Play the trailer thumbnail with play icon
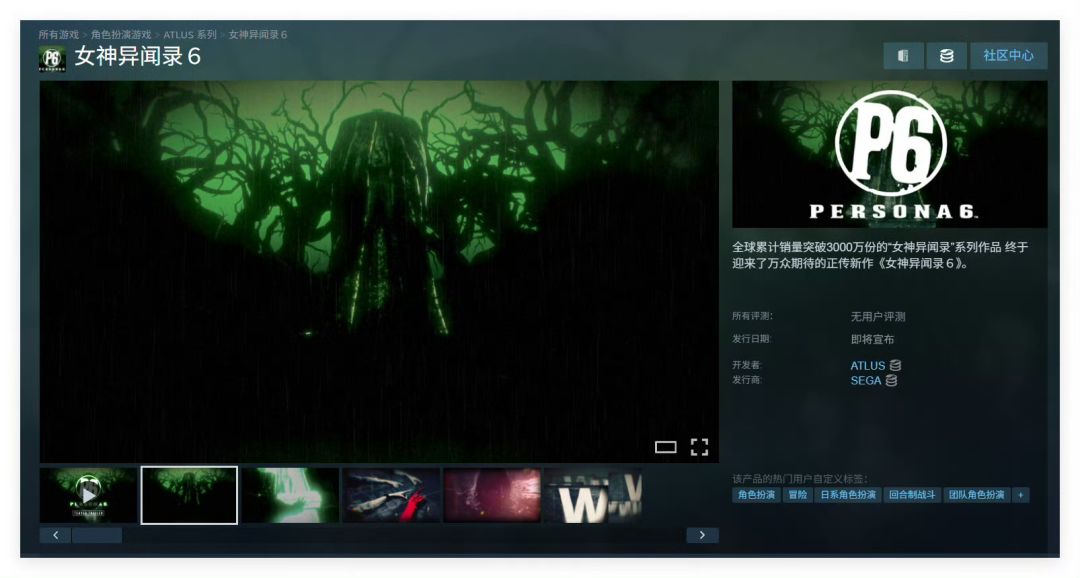 pos(88,495)
